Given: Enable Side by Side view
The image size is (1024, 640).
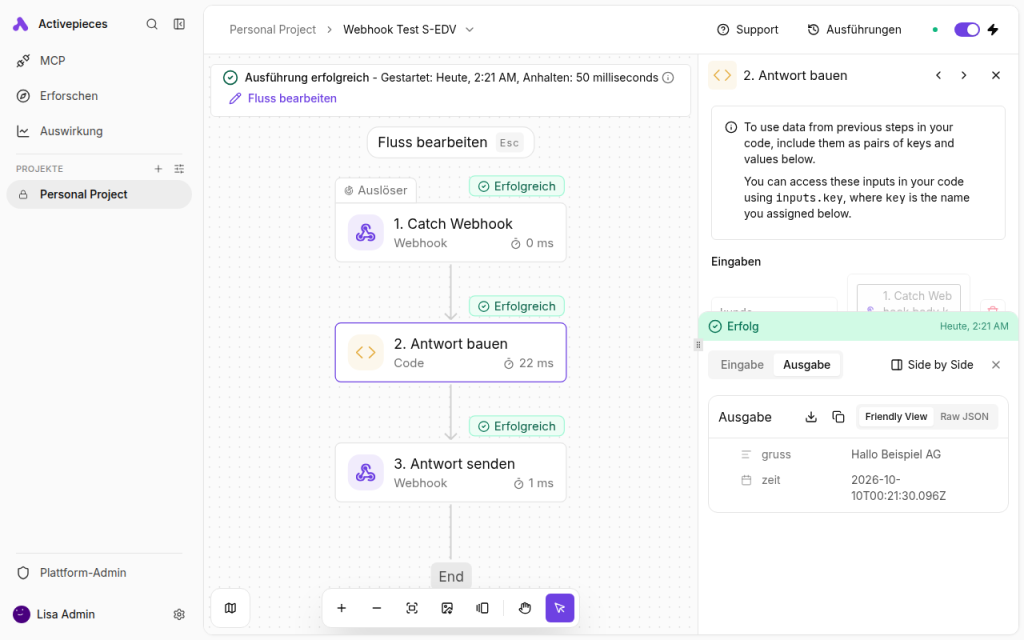Looking at the screenshot, I should point(932,365).
